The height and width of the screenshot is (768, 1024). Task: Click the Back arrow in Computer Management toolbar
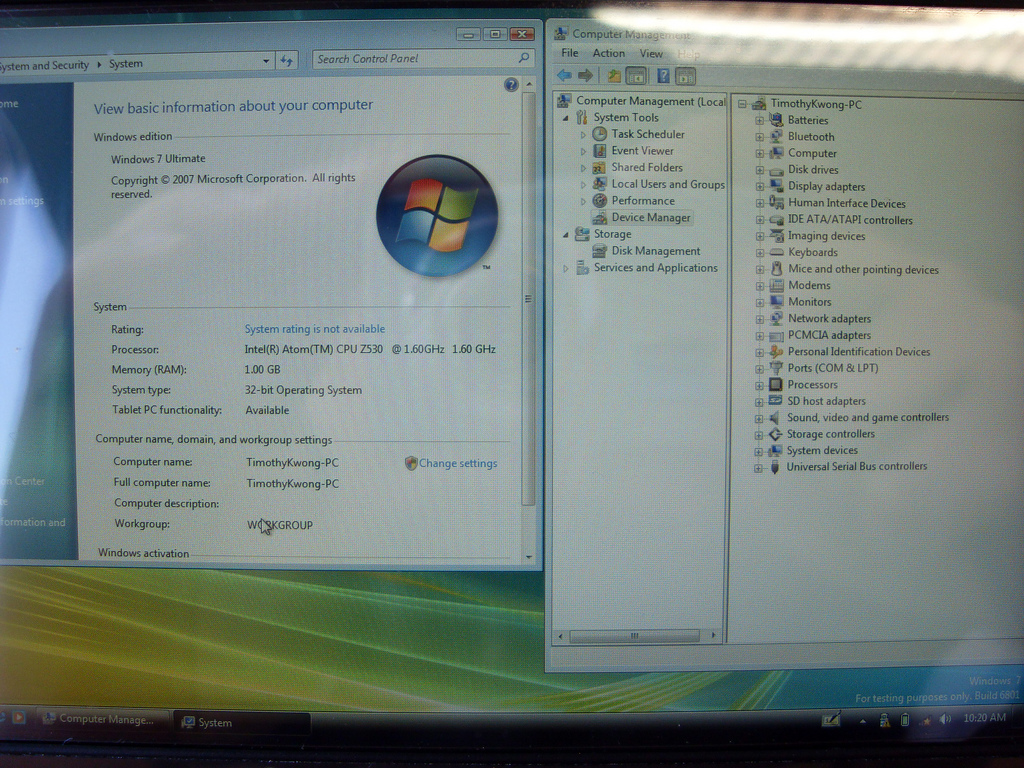click(564, 76)
